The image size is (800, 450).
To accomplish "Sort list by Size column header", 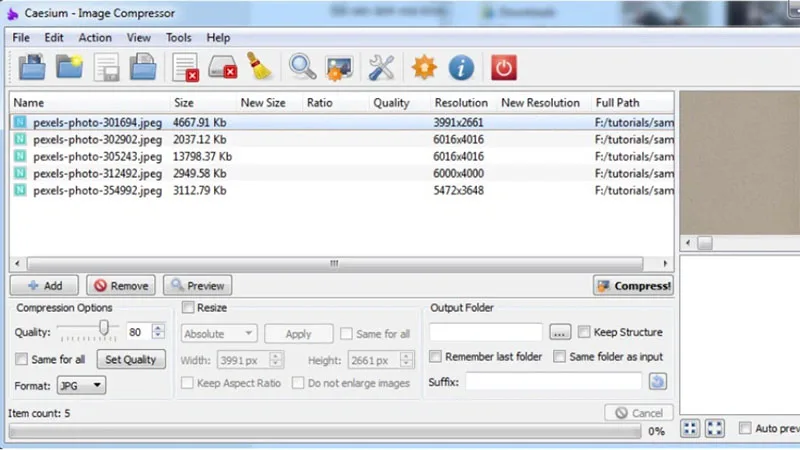I will (203, 103).
